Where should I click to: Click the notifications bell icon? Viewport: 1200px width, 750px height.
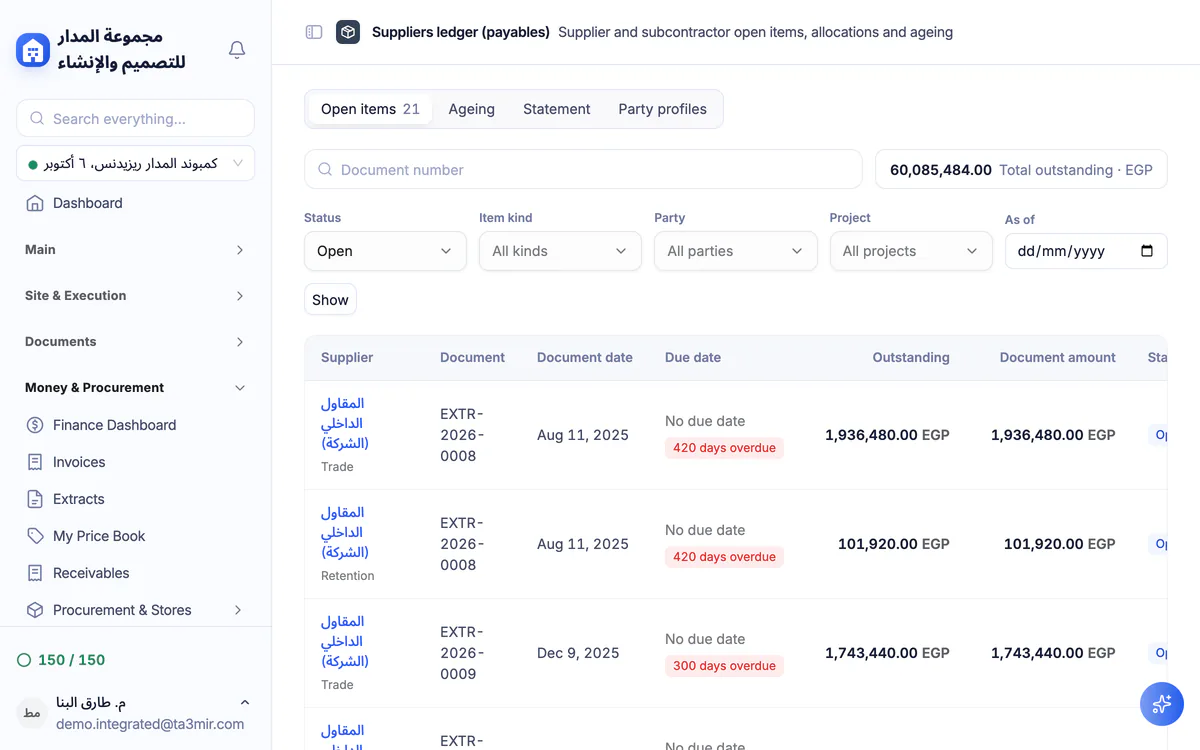point(237,49)
